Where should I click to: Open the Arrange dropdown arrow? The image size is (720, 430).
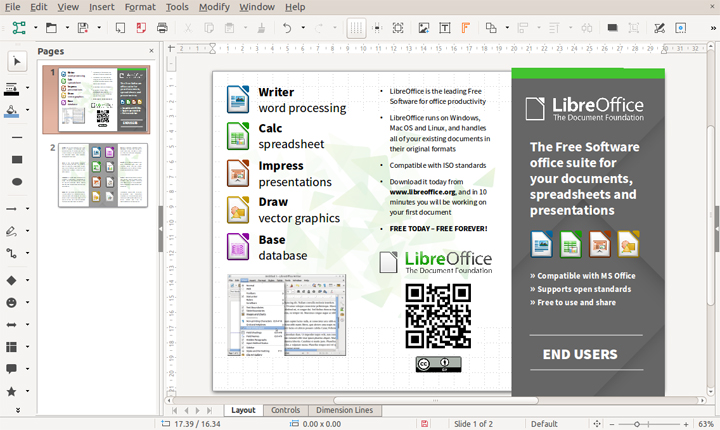click(507, 28)
